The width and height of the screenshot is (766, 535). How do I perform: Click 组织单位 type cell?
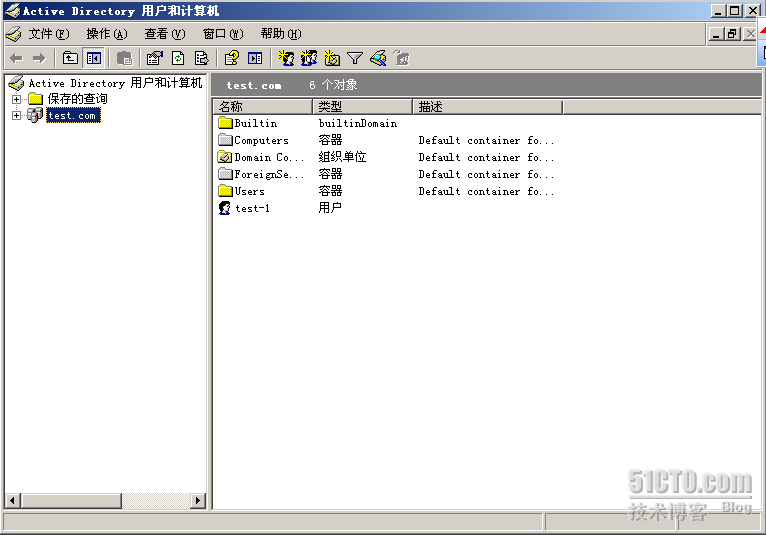click(x=342, y=157)
